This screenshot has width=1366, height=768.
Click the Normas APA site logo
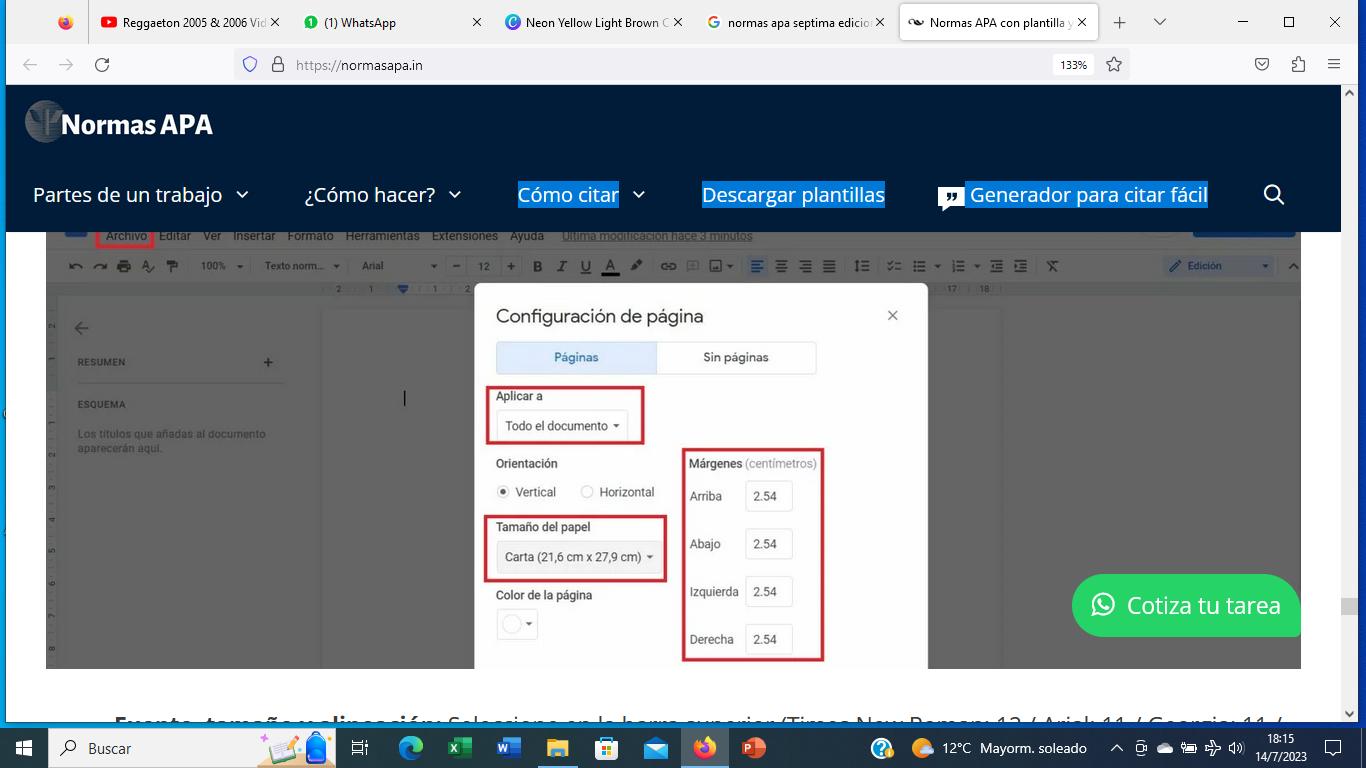click(119, 124)
